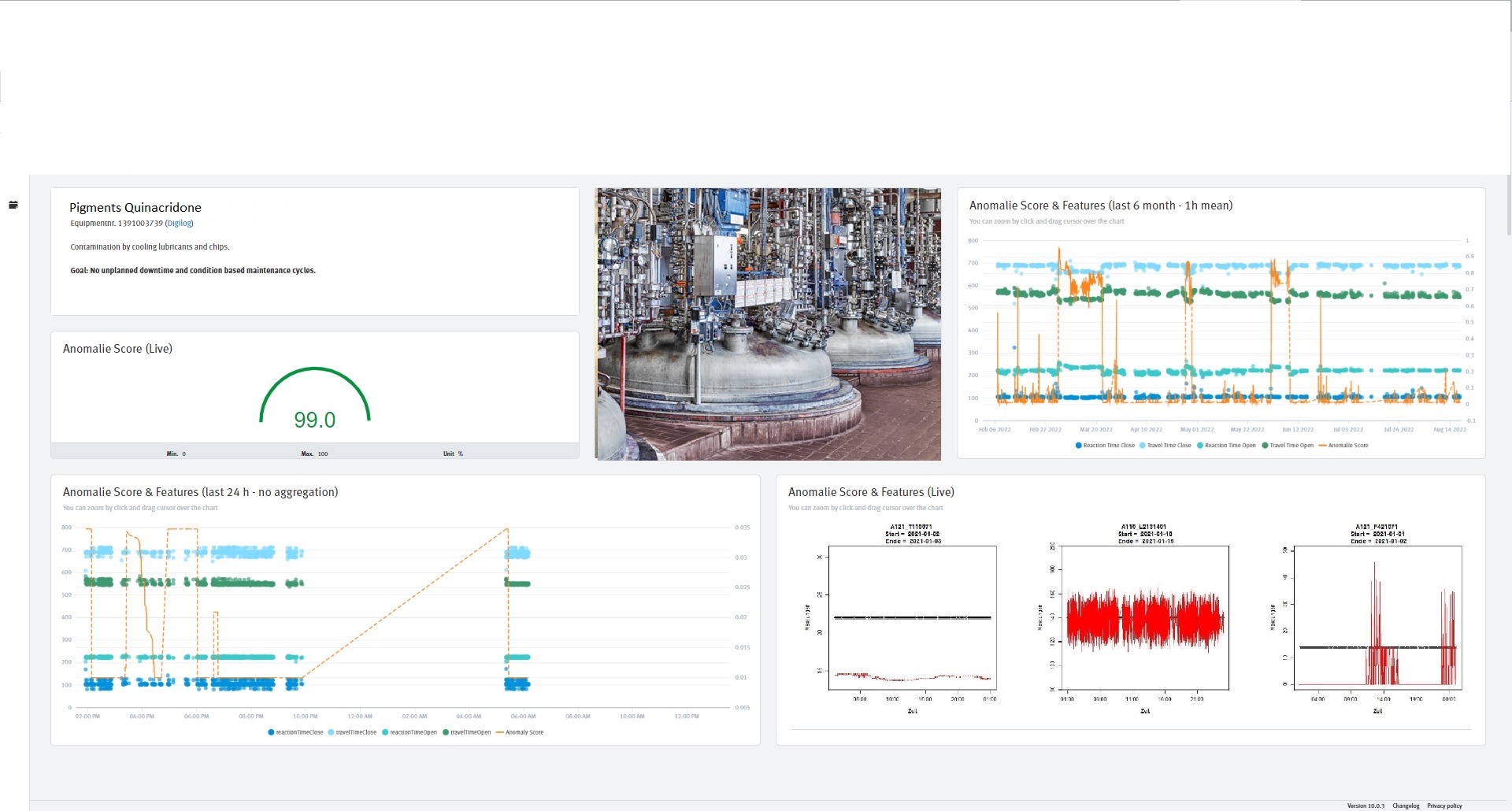
Task: Toggle travelTimeClose legend in 24 h chart
Action: click(x=355, y=732)
